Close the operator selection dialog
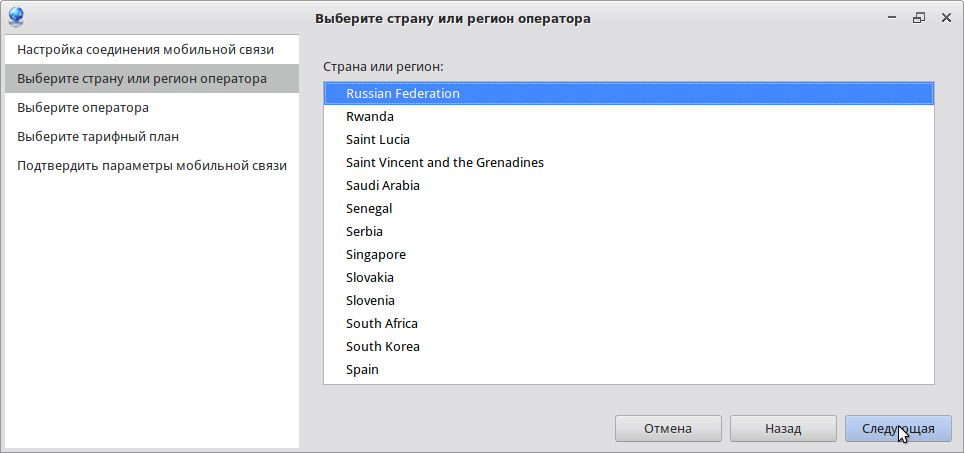 [x=944, y=18]
